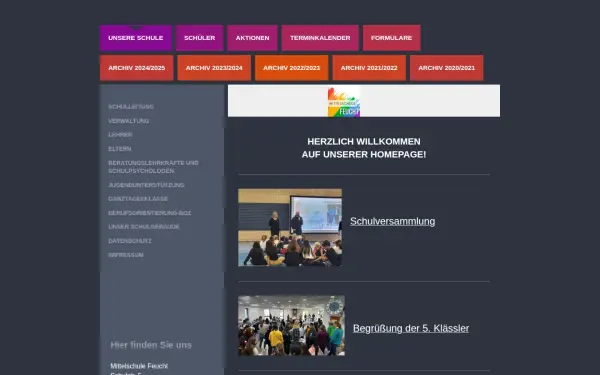Image resolution: width=600 pixels, height=375 pixels.
Task: Click the Schulversammlung photo thumbnail
Action: 290,227
